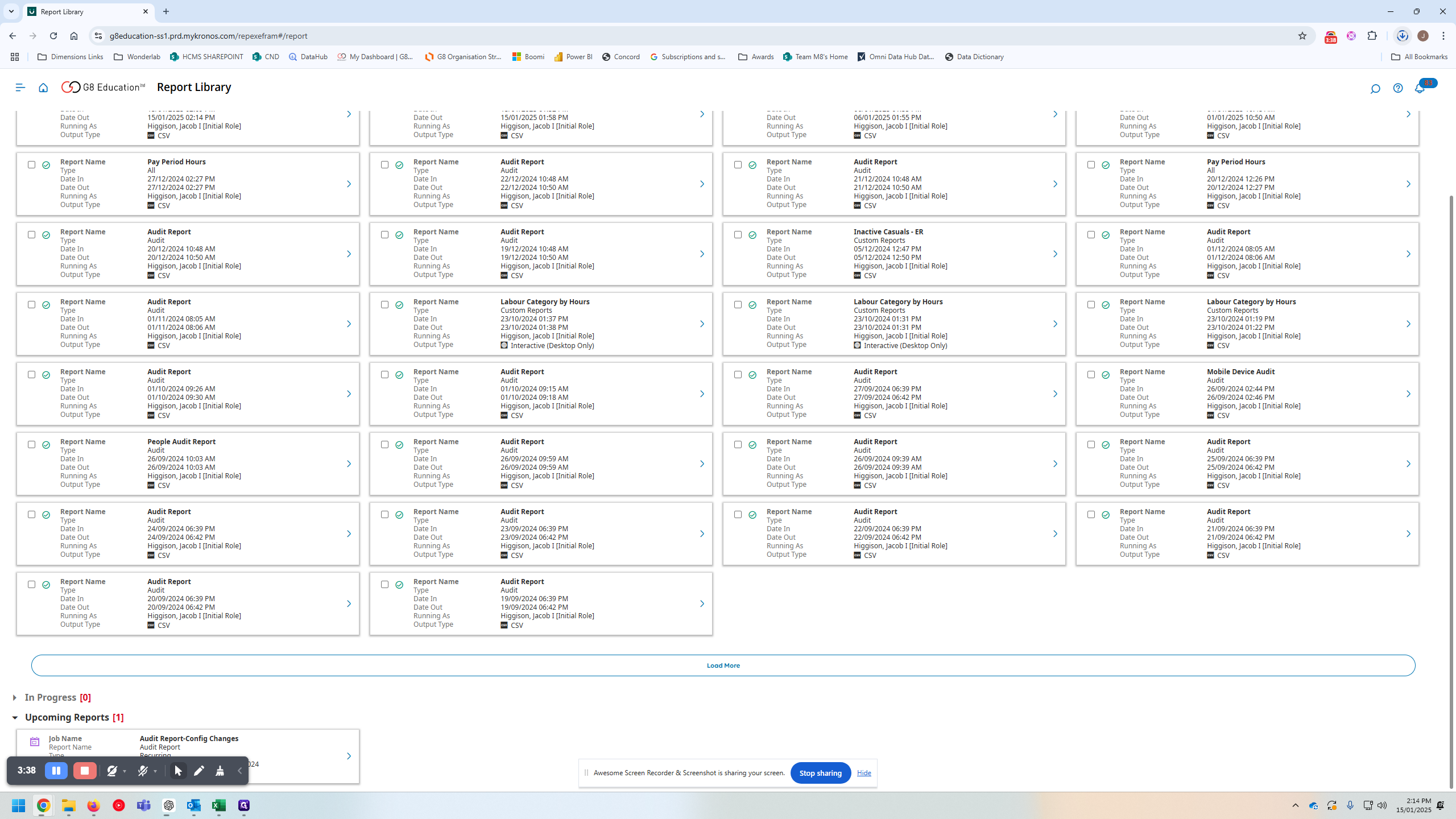
Task: Check the Audit Report dated 19/09/2024
Action: coord(384,585)
